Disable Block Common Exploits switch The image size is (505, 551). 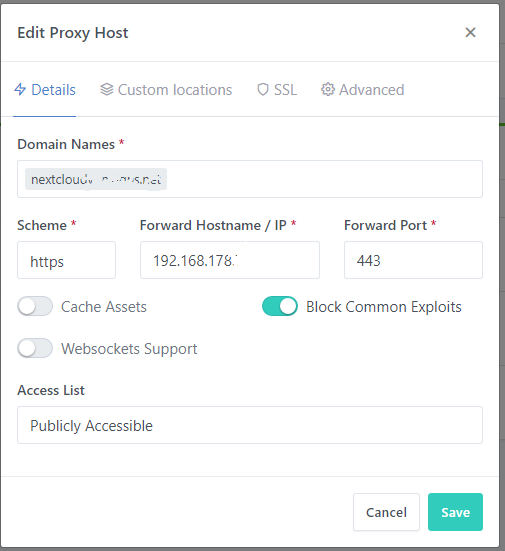coord(280,306)
